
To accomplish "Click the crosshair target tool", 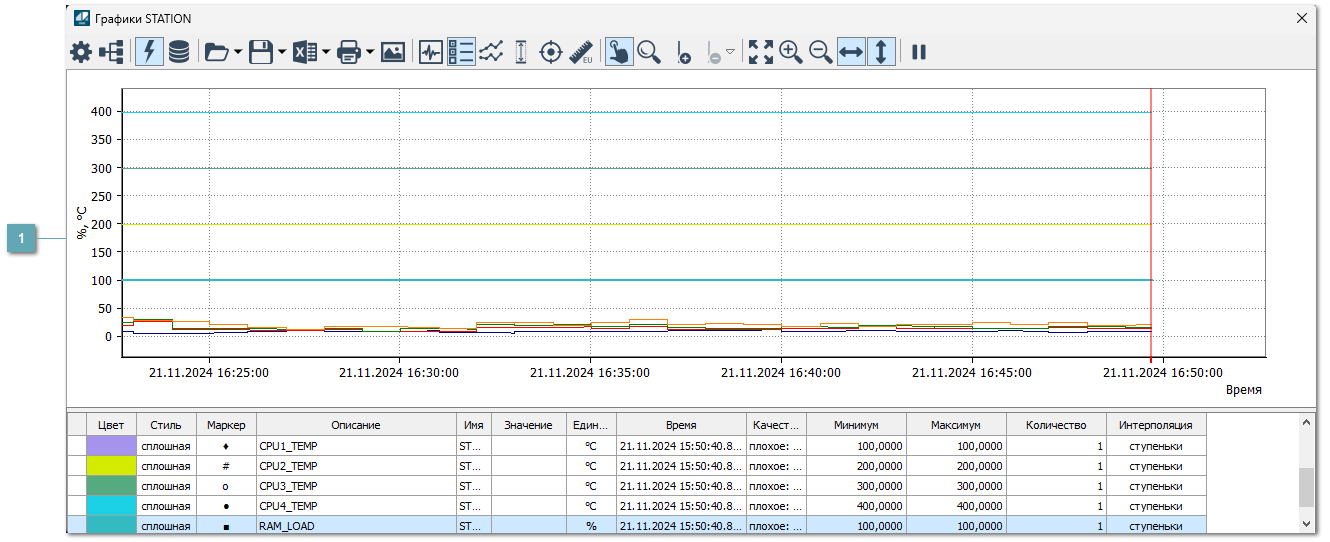I will 551,52.
